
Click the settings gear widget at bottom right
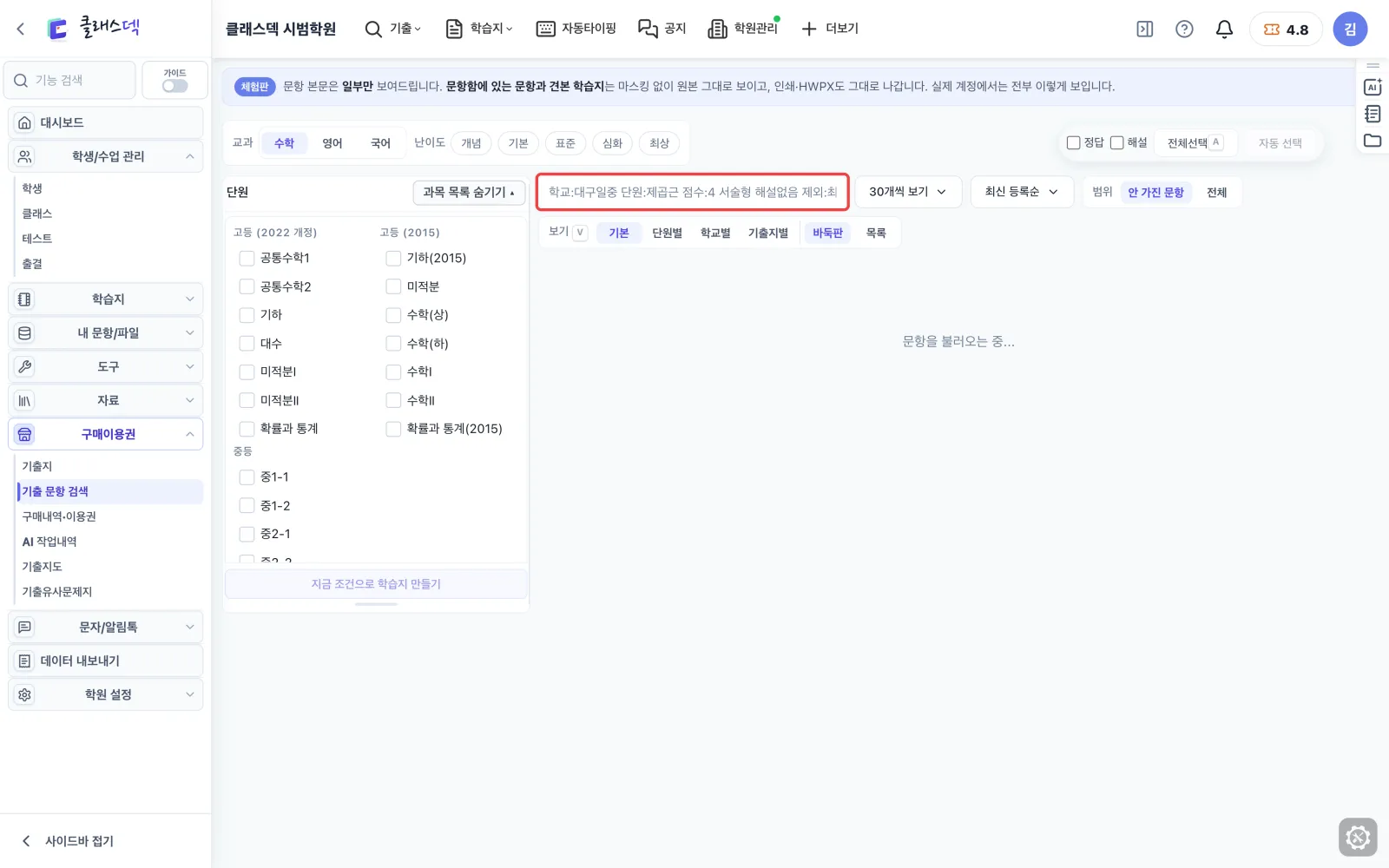[x=1358, y=837]
